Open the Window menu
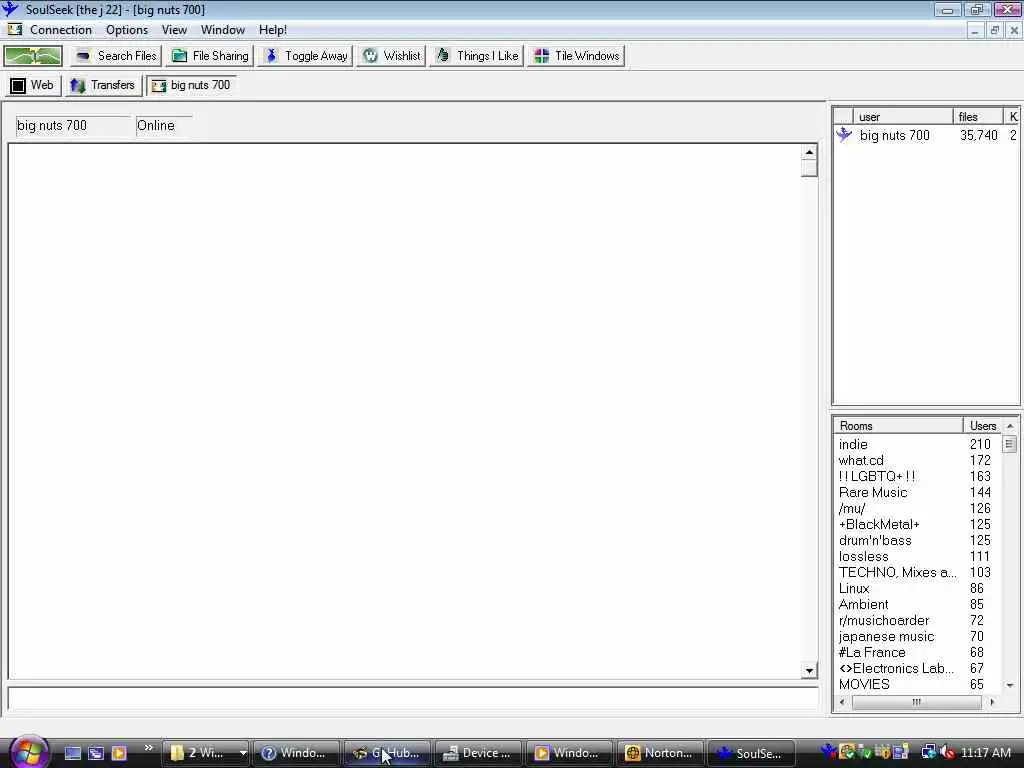This screenshot has width=1024, height=768. click(223, 30)
